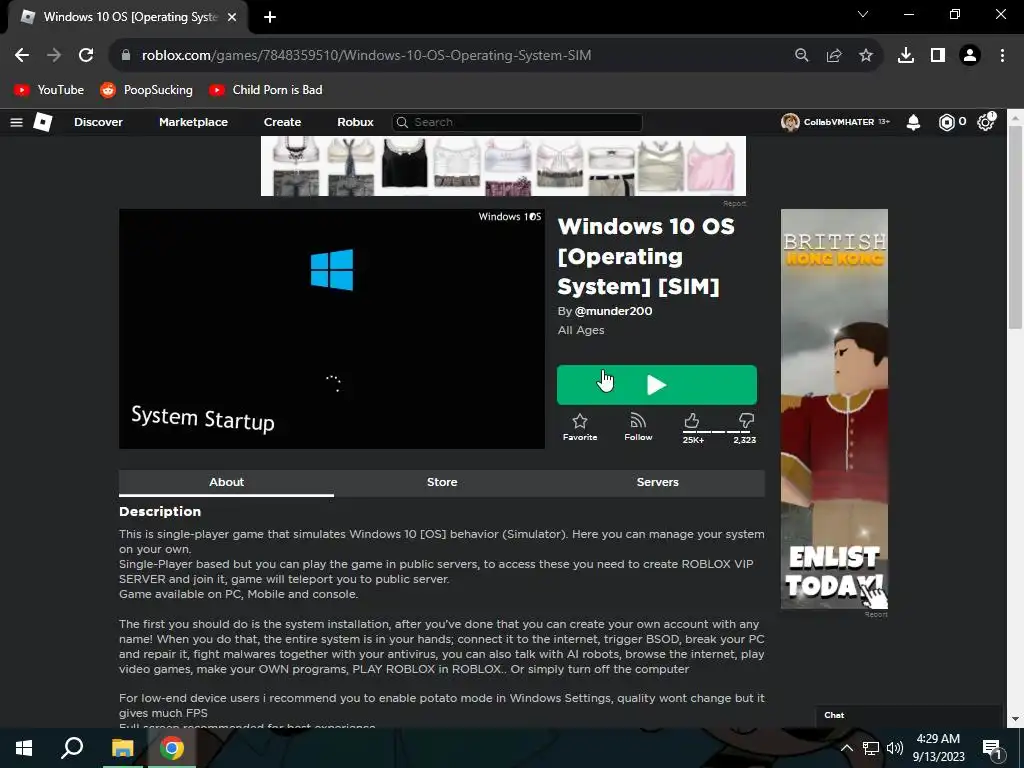Screen dimensions: 1024x768
Task: Open File Explorer from taskbar
Action: [x=122, y=748]
